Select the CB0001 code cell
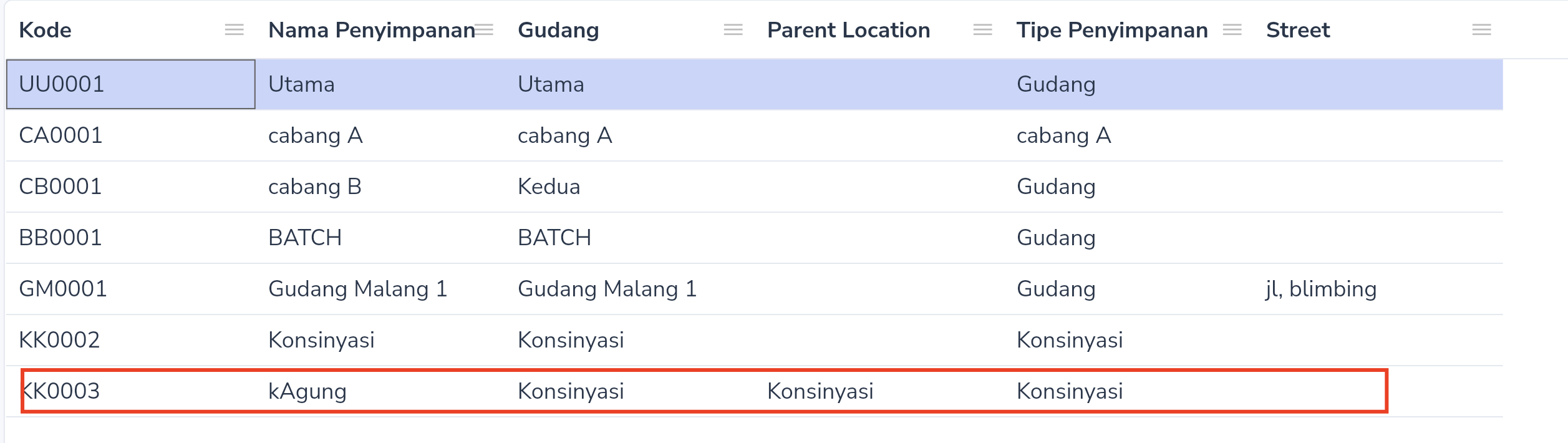 [131, 187]
